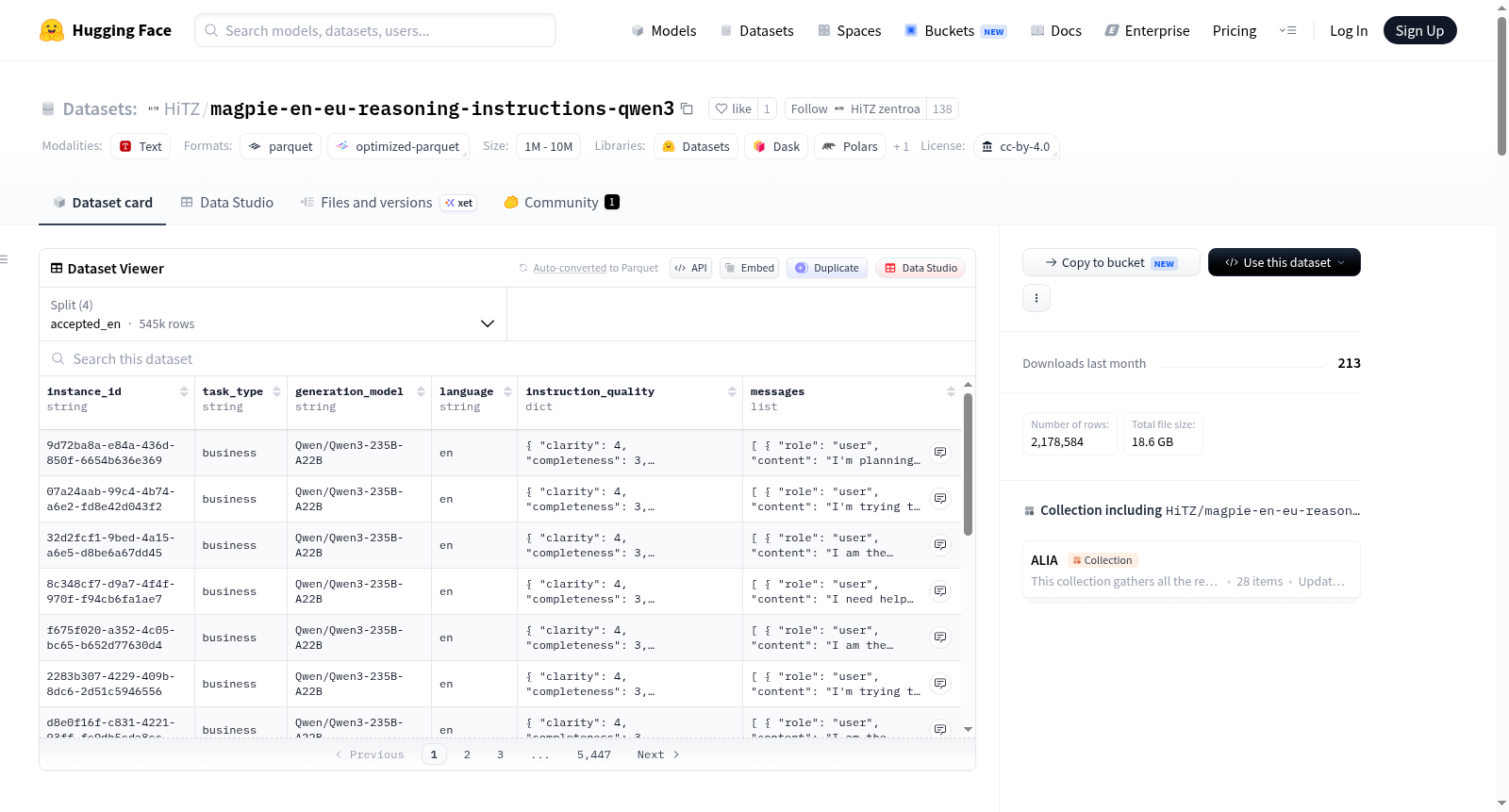Sort by instruction_quality column arrows
This screenshot has height=812, width=1509.
click(x=732, y=391)
